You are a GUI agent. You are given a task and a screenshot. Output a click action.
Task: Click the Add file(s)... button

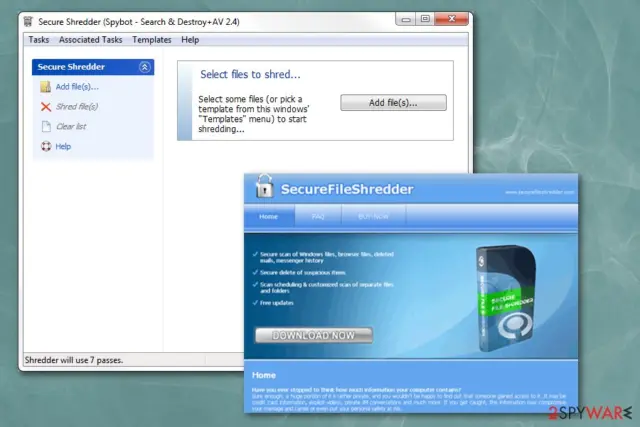[x=393, y=102]
